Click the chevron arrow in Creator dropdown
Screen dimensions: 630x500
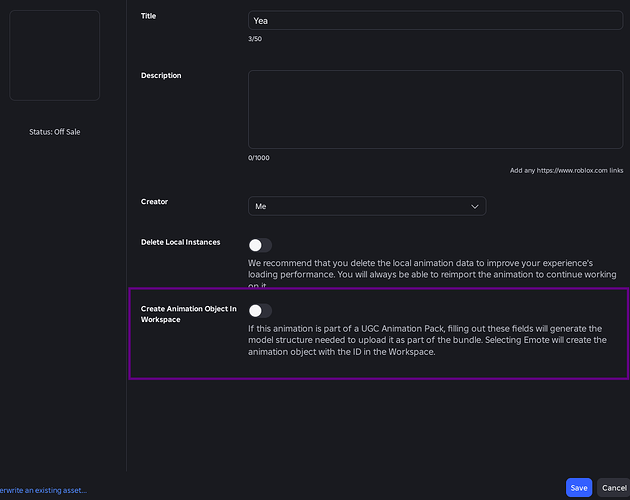pos(475,207)
